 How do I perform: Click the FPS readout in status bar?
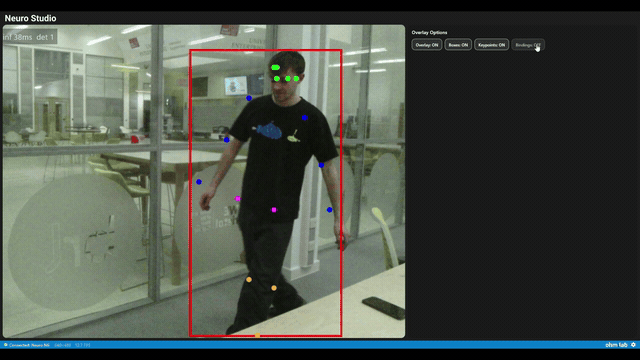(x=83, y=345)
